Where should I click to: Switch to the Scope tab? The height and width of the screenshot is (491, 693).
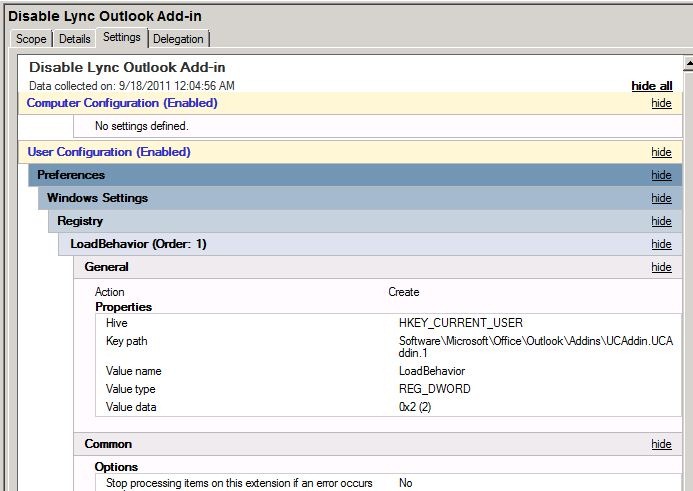click(x=31, y=39)
